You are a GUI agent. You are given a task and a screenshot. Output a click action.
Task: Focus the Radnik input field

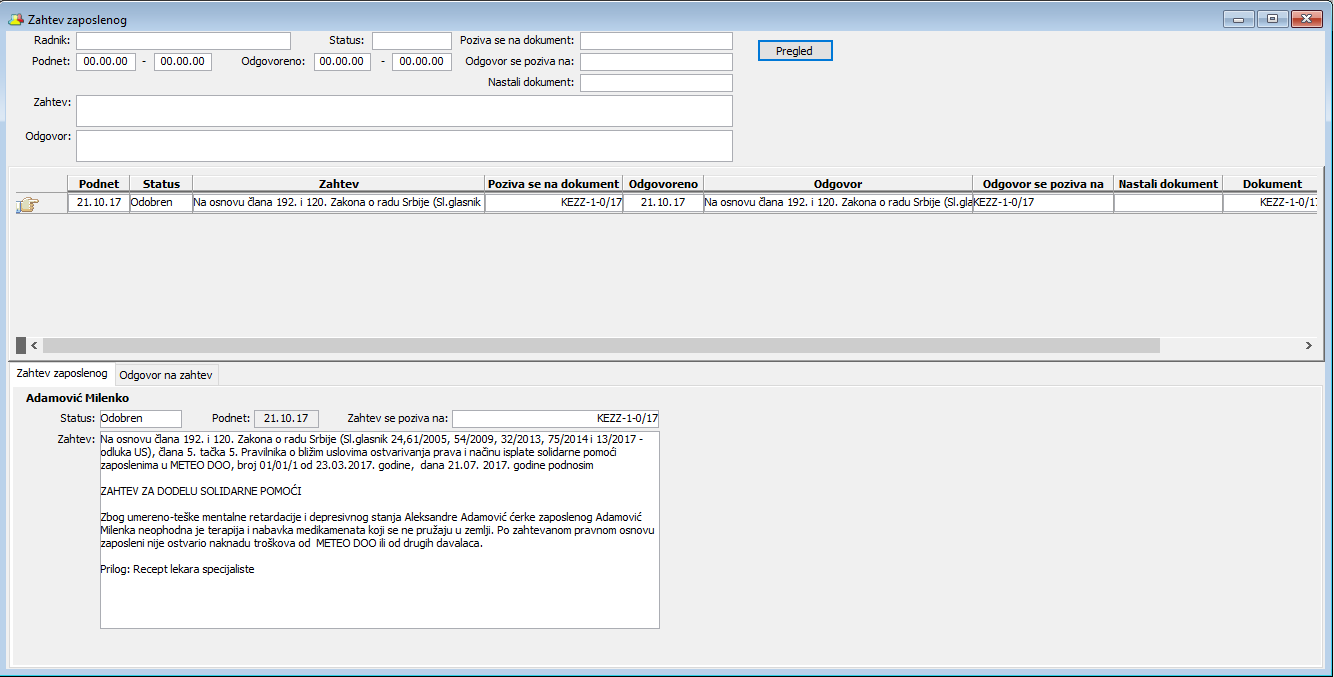click(183, 41)
